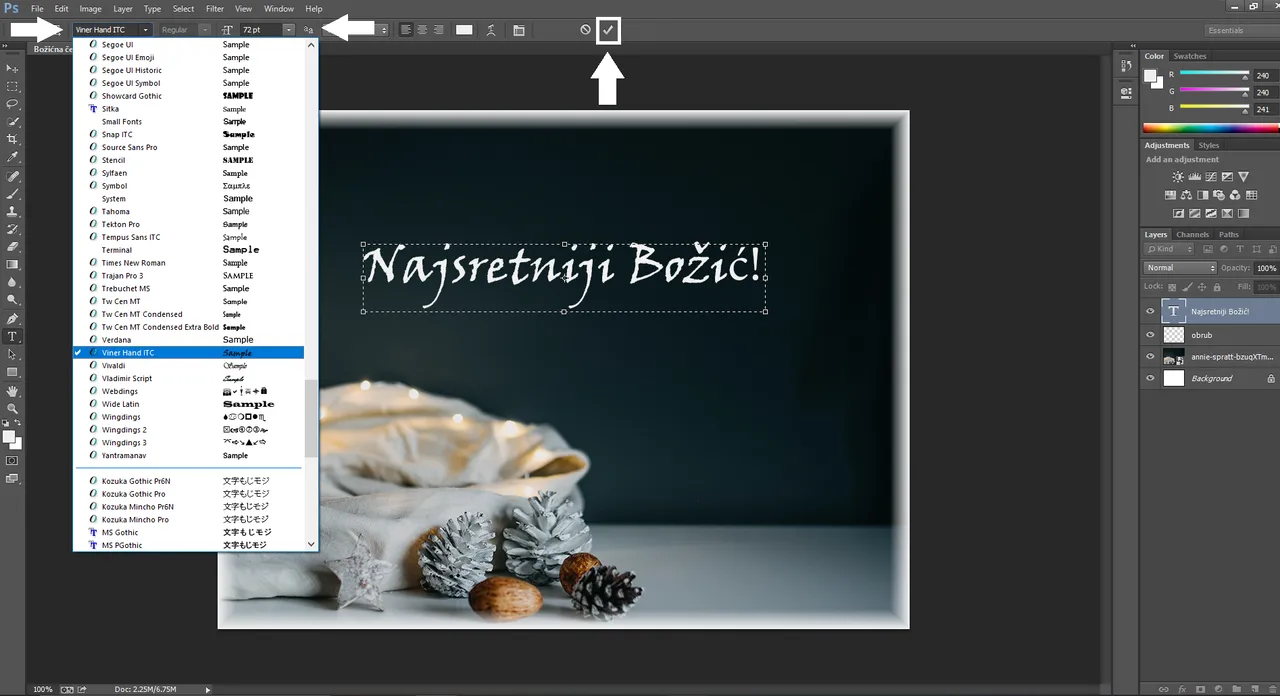
Task: Click the Najsretniji Božić! layer thumbnail
Action: coord(1174,312)
